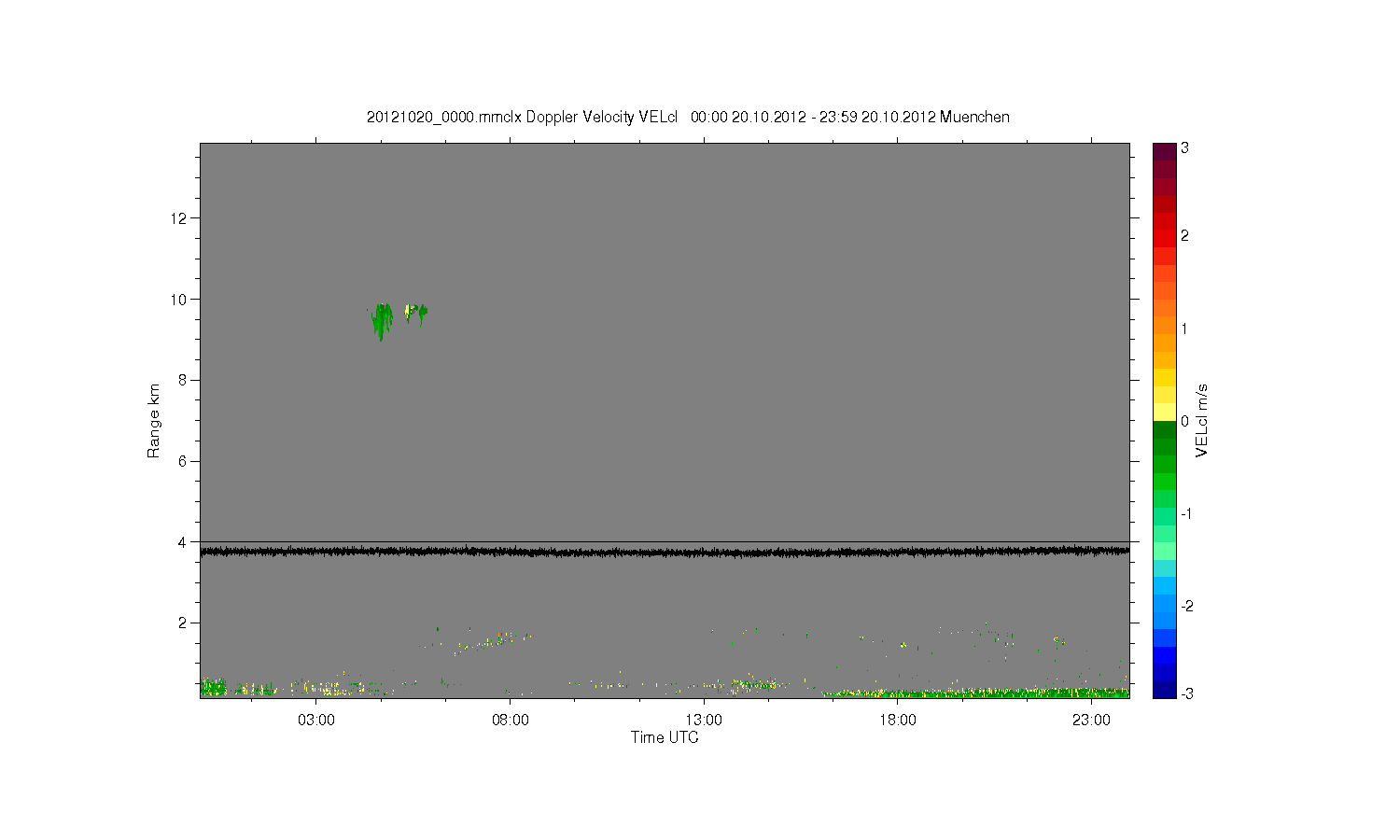Click the plot title text at top

point(688,117)
